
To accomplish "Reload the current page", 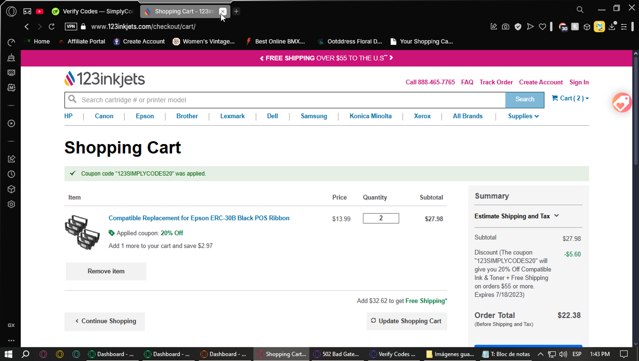I will tap(51, 26).
